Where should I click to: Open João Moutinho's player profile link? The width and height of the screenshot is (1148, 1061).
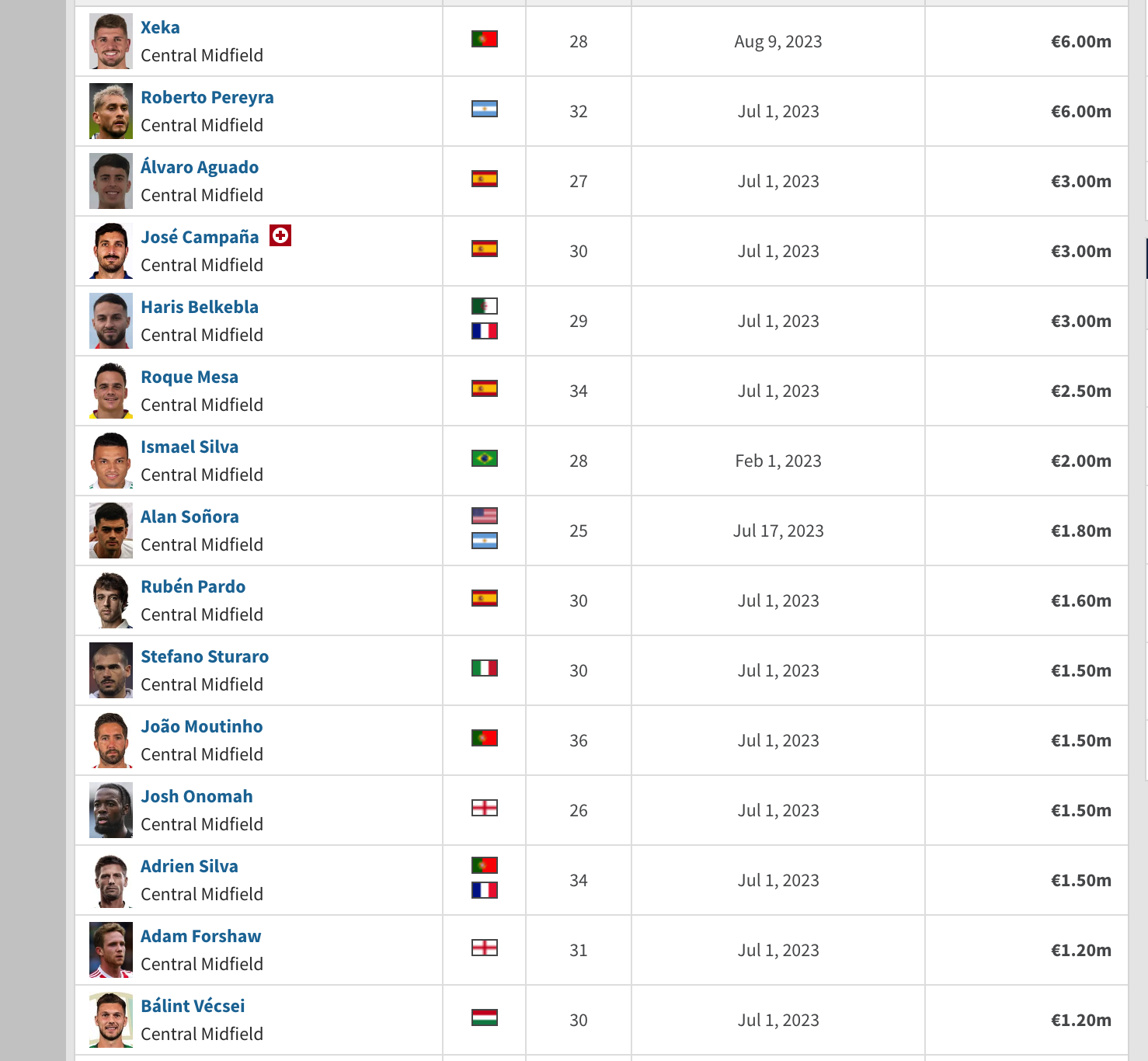[202, 726]
